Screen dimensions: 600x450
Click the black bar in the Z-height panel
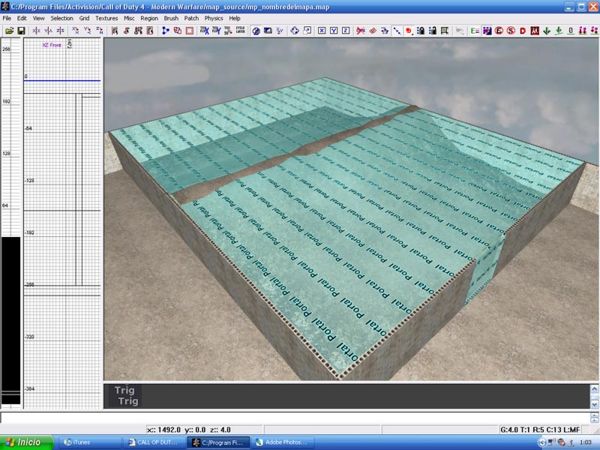pos(11,320)
